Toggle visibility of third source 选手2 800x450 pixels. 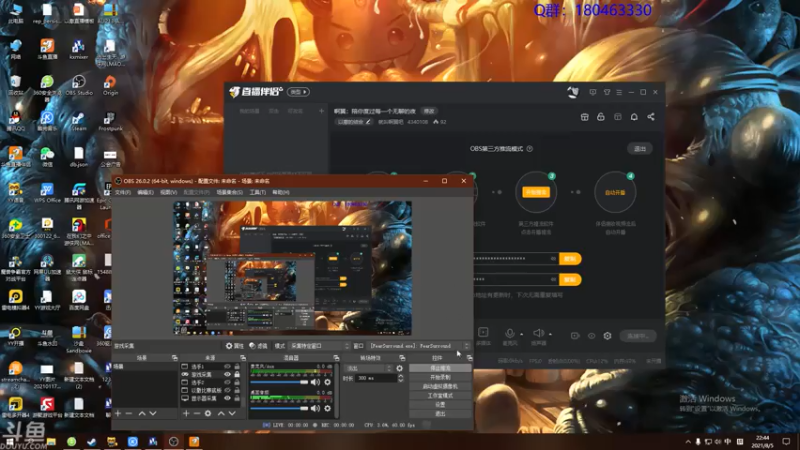pyautogui.click(x=228, y=383)
